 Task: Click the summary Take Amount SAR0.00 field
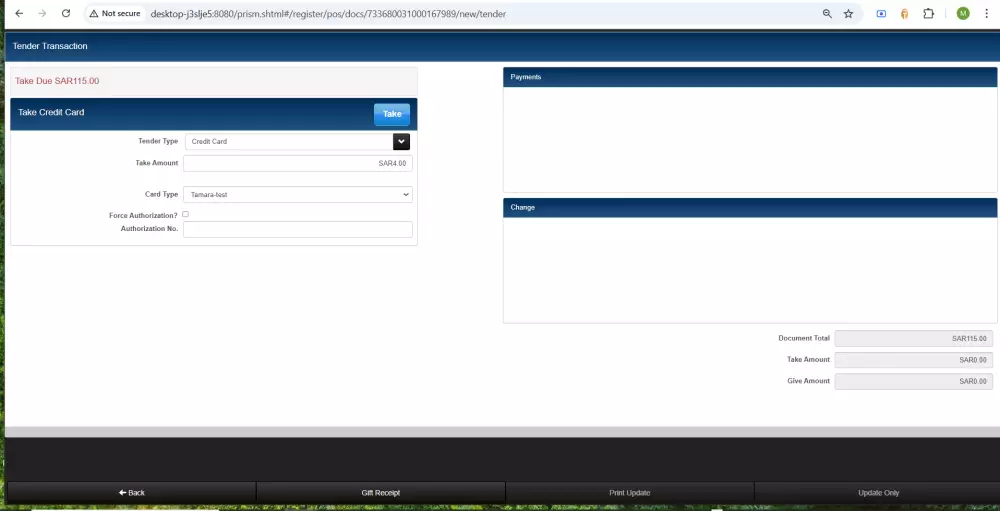(x=913, y=360)
